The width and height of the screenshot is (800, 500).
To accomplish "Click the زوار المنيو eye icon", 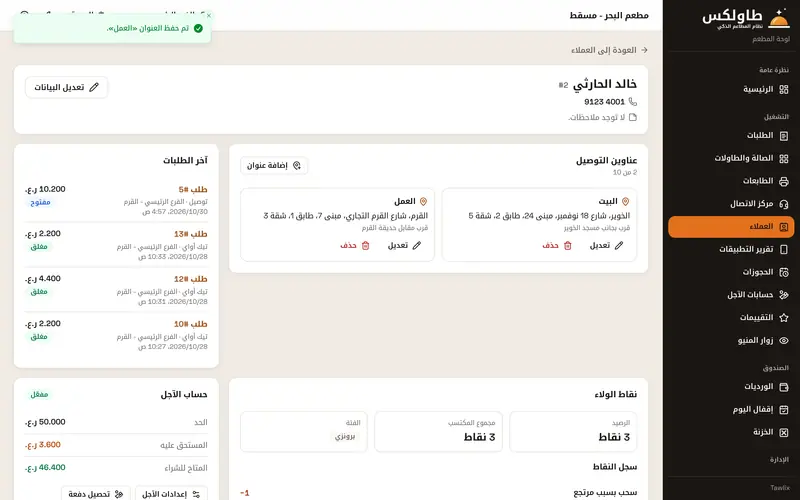I will tap(784, 340).
